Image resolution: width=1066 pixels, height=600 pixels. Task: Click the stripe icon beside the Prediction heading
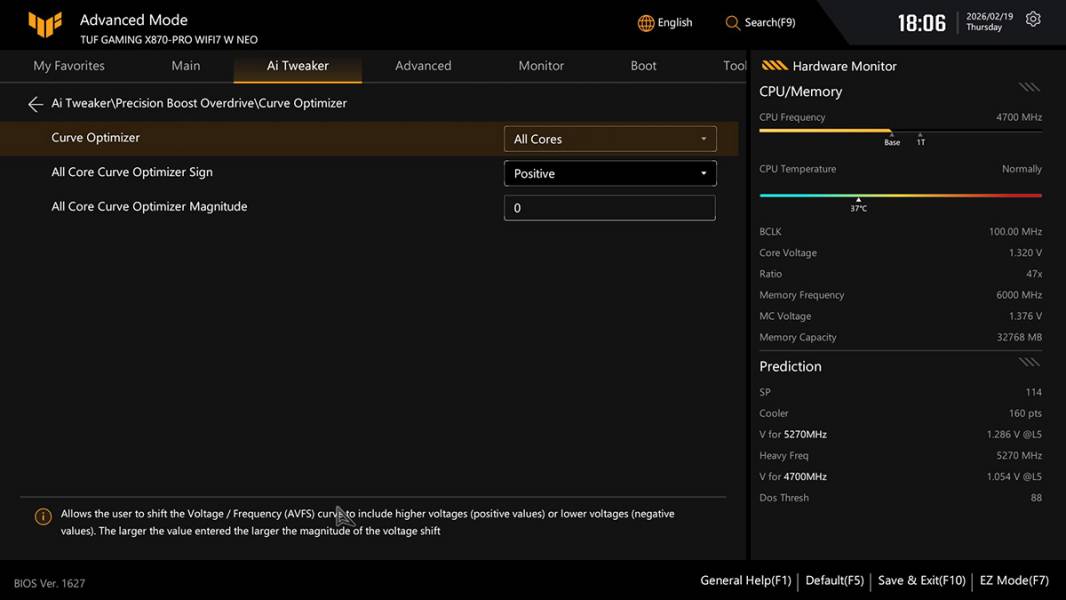1029,362
